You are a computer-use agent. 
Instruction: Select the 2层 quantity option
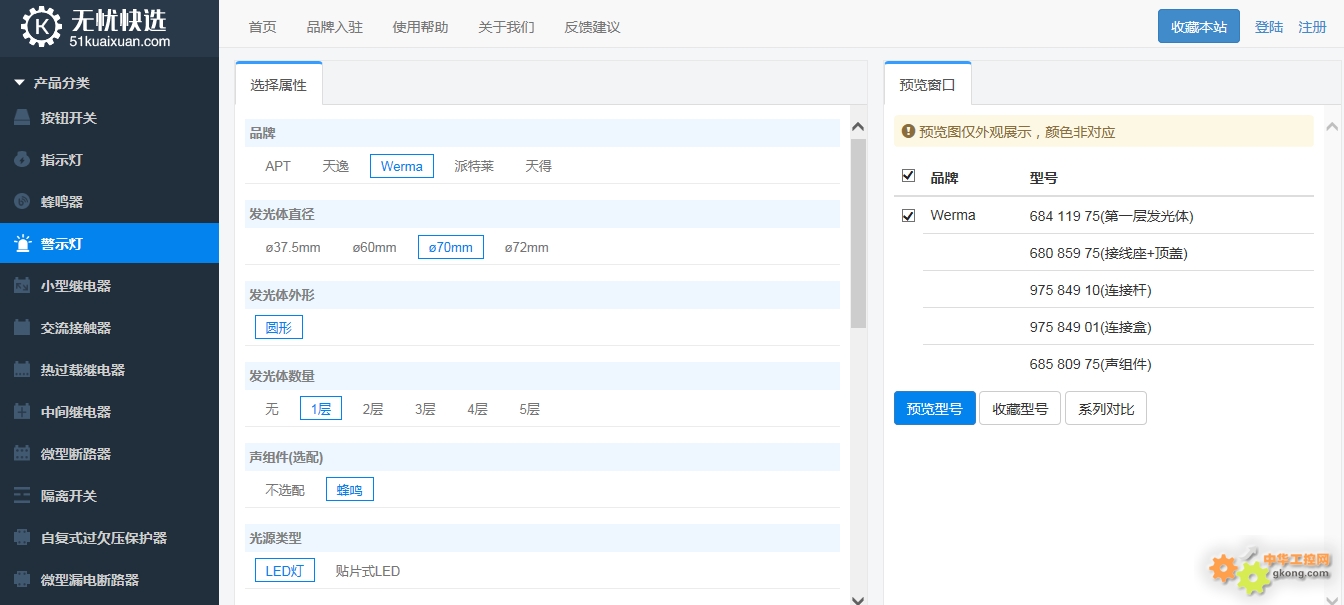click(373, 409)
